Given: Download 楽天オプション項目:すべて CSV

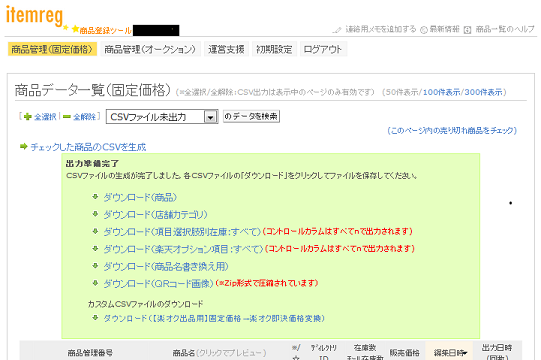Looking at the screenshot, I should point(183,249).
